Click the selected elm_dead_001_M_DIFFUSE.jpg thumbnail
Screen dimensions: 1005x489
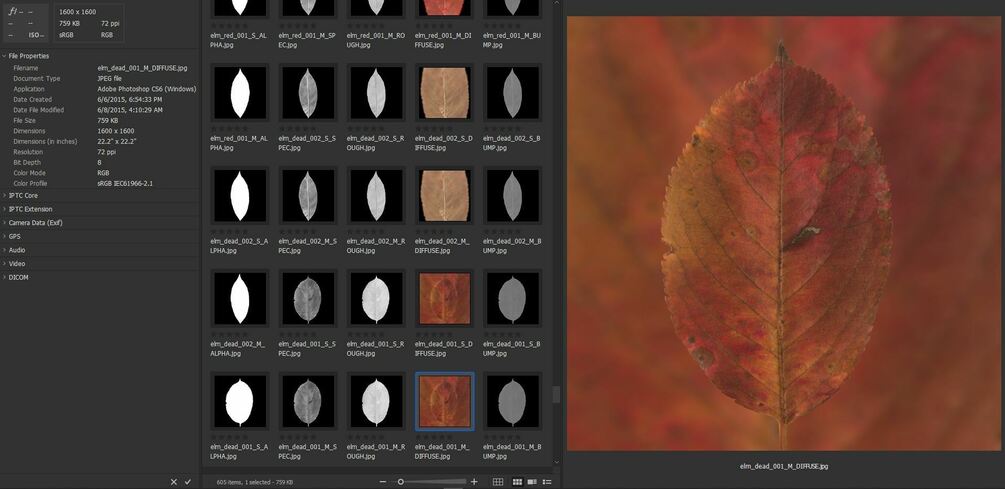pyautogui.click(x=444, y=402)
